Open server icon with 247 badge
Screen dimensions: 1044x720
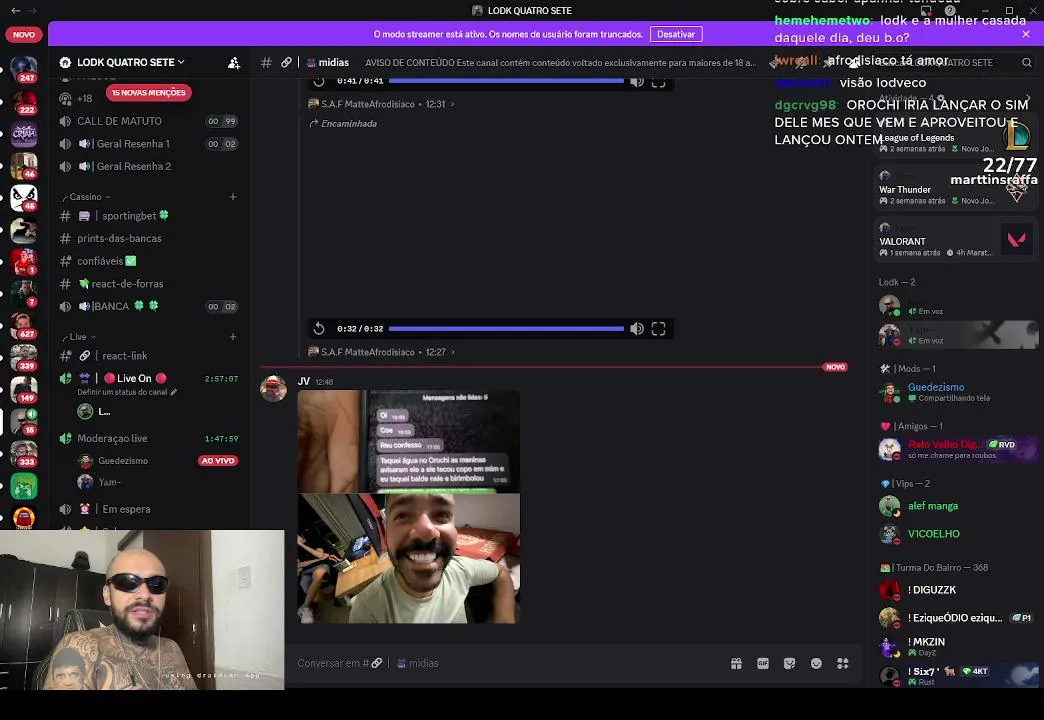coord(24,69)
